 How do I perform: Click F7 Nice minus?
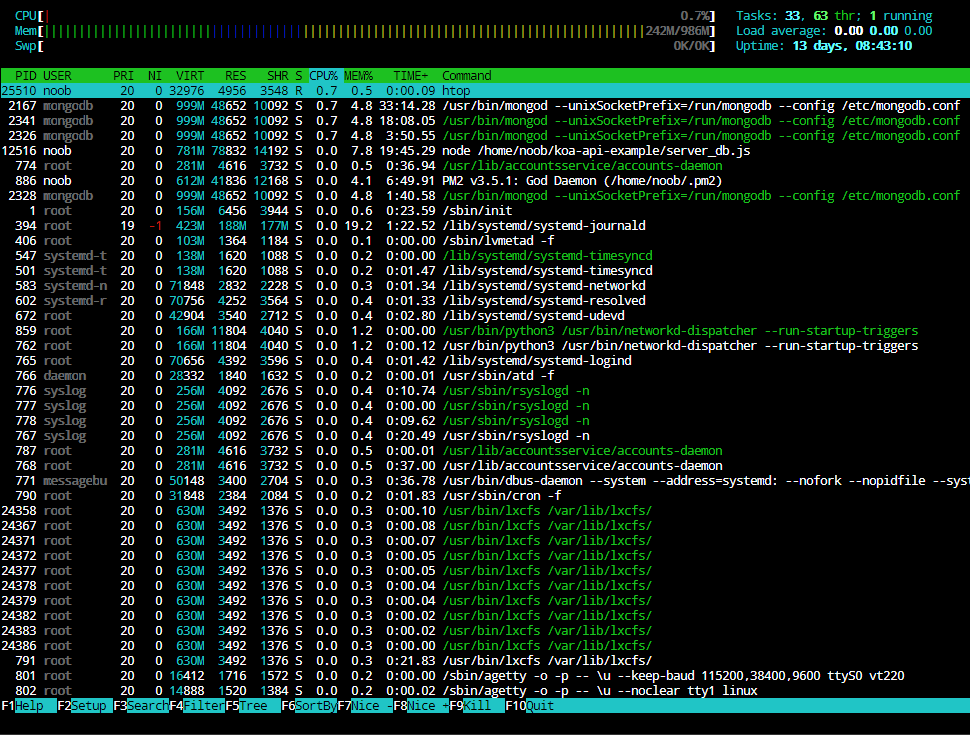tap(365, 705)
